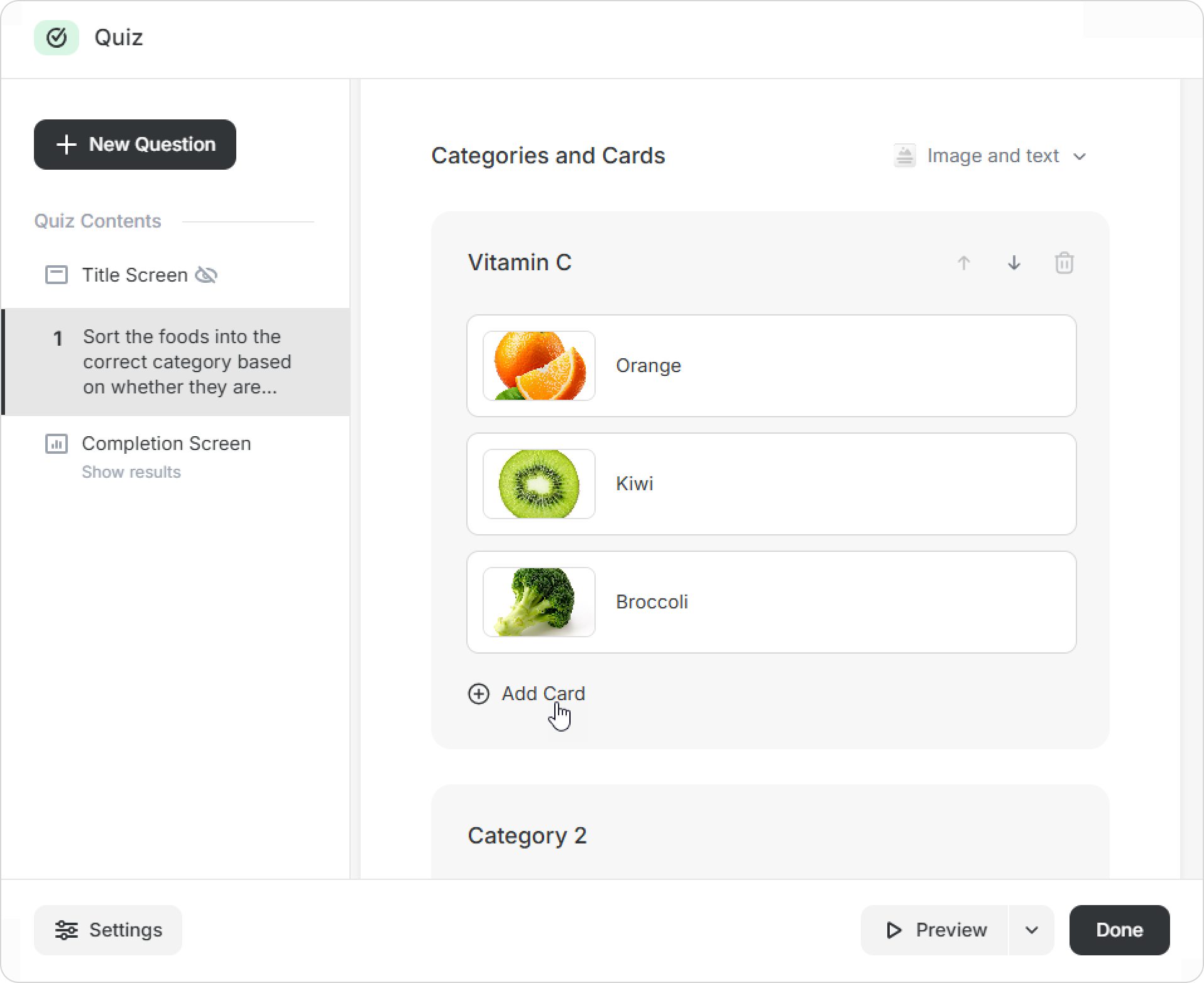The image size is (1204, 983).
Task: Expand the Preview options chevron
Action: coord(1032,930)
